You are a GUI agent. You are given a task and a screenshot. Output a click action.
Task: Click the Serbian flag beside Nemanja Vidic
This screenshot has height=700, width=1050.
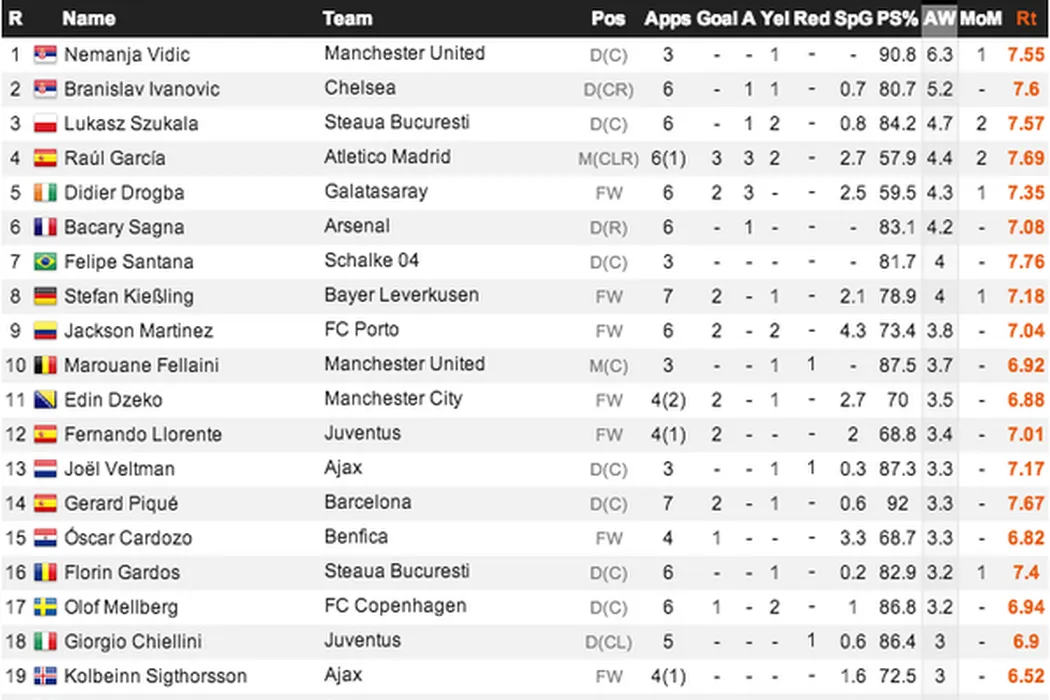[45, 54]
